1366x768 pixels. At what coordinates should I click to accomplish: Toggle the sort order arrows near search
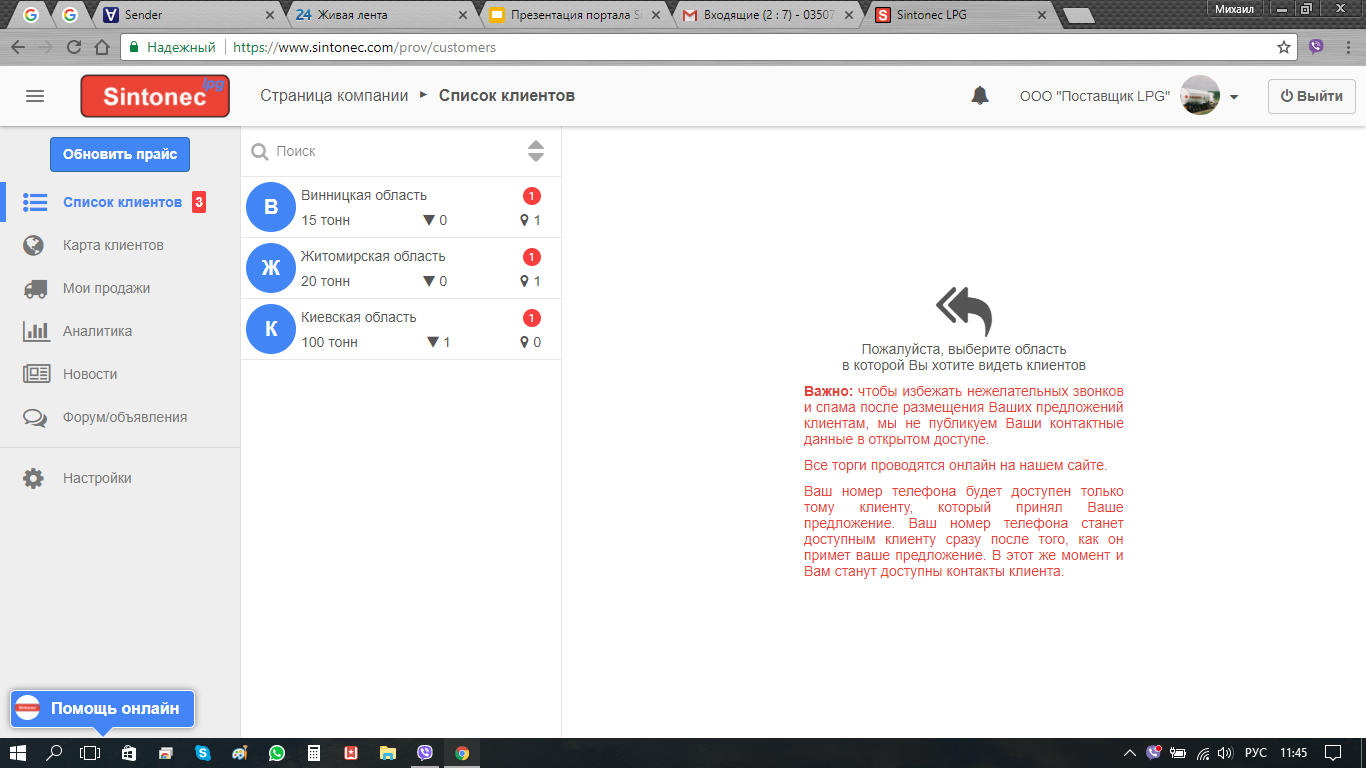pos(536,151)
